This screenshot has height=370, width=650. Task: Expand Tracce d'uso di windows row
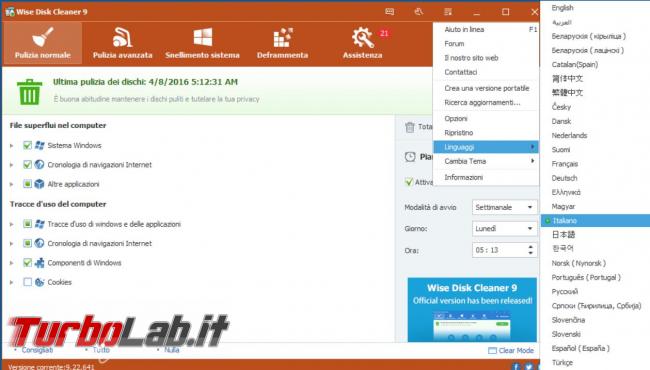point(12,224)
